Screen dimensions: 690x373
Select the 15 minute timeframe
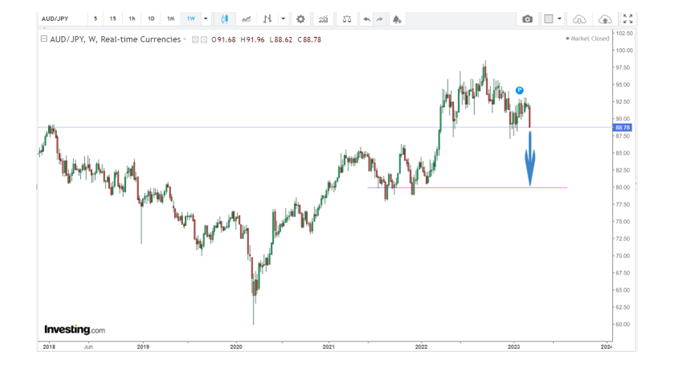pos(113,19)
